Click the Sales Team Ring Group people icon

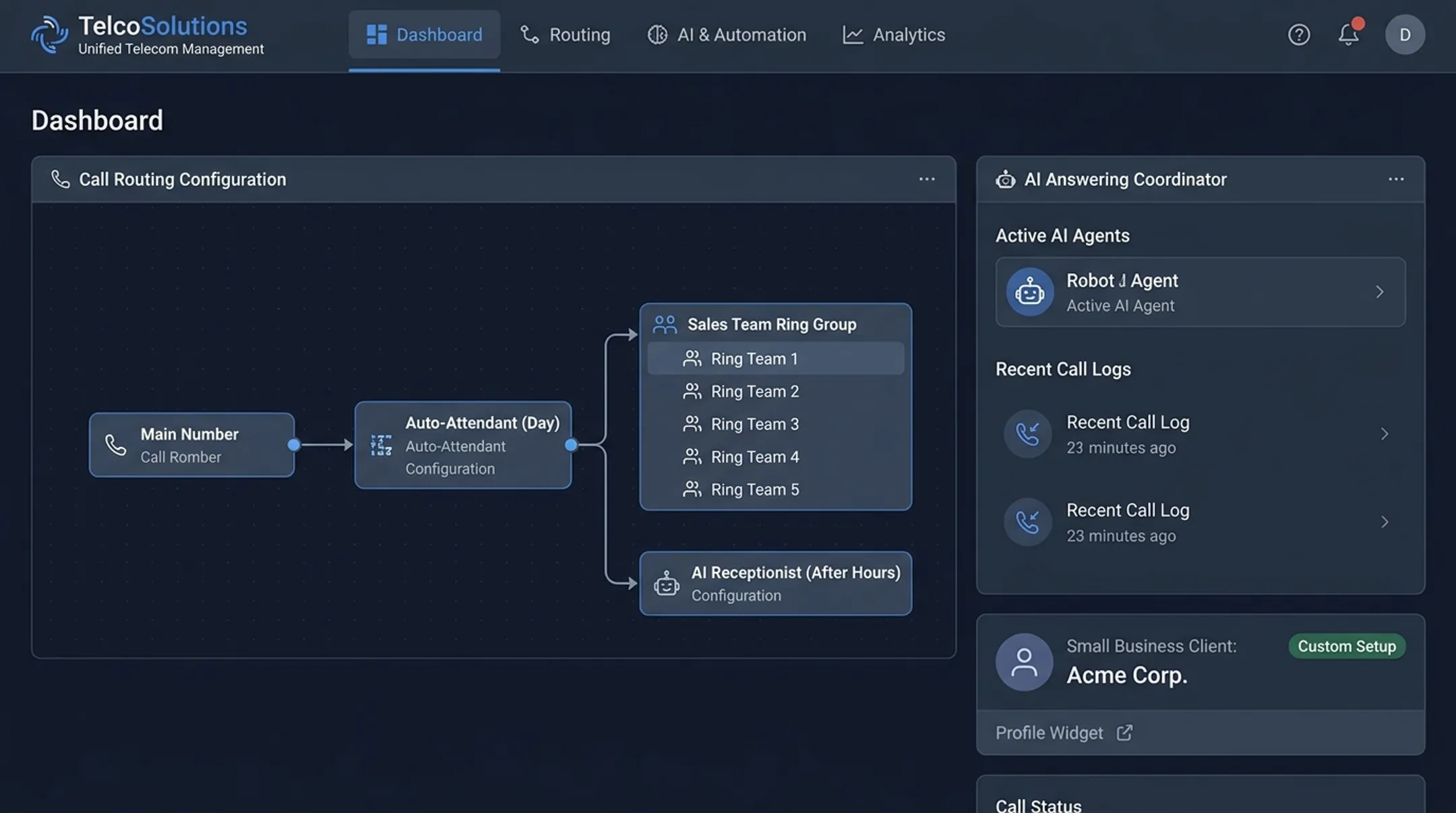[x=665, y=325]
